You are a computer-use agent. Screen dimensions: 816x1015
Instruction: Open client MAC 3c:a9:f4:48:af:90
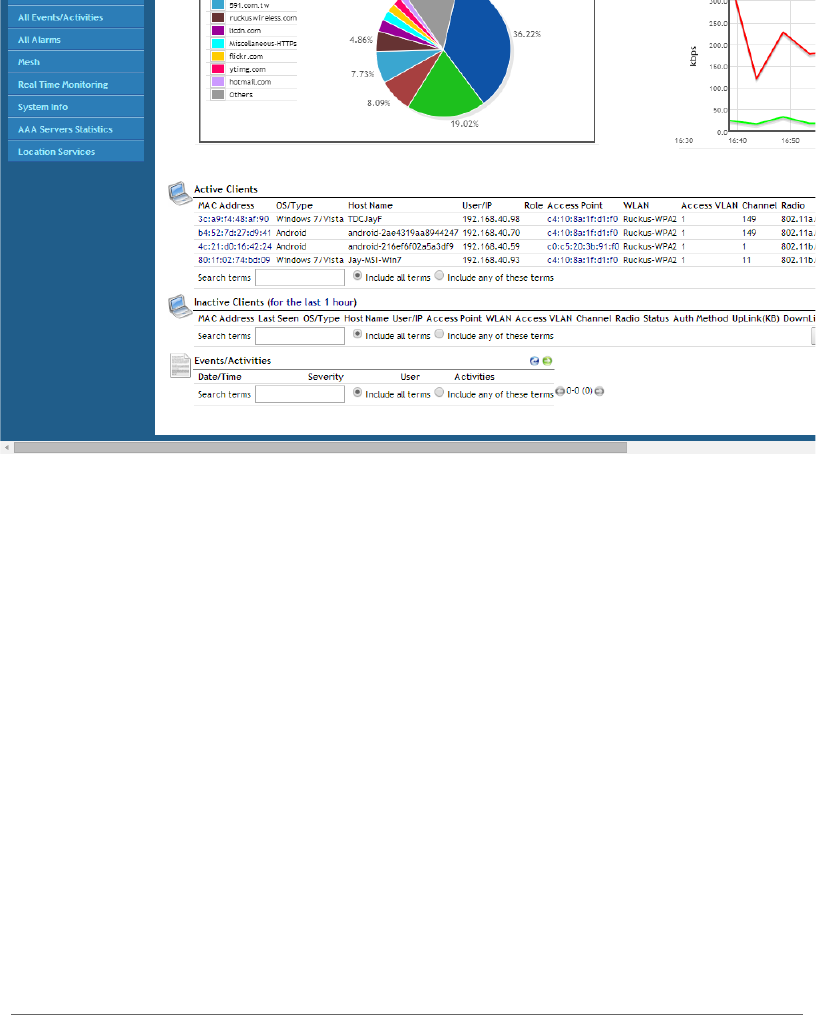point(234,219)
